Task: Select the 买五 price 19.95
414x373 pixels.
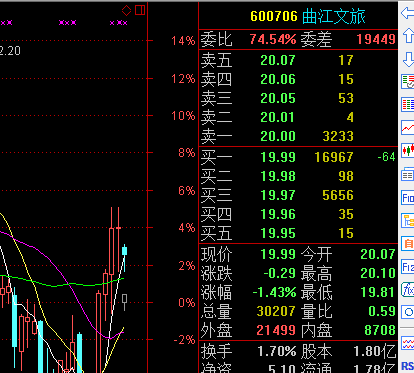Action: [x=278, y=233]
